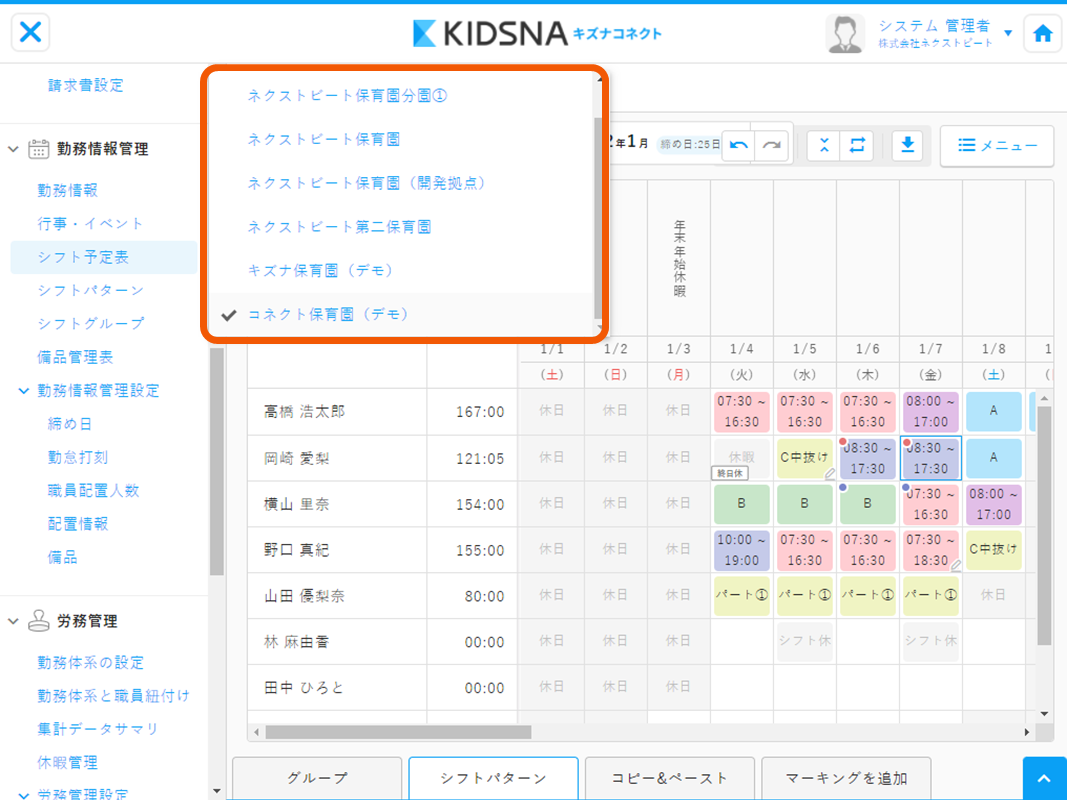Collapse the 労務管理 sidebar section
The width and height of the screenshot is (1067, 800).
click(14, 621)
